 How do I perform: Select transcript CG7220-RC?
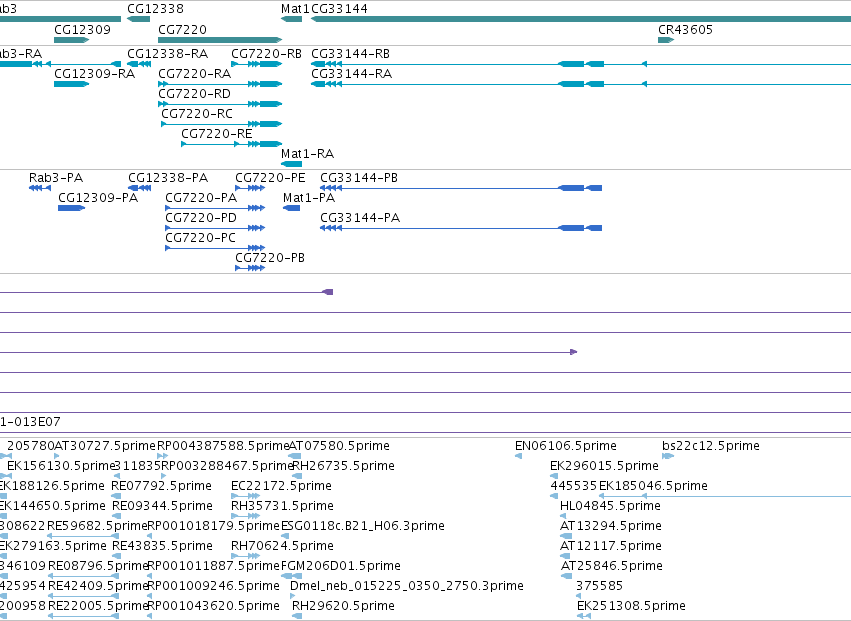(197, 113)
